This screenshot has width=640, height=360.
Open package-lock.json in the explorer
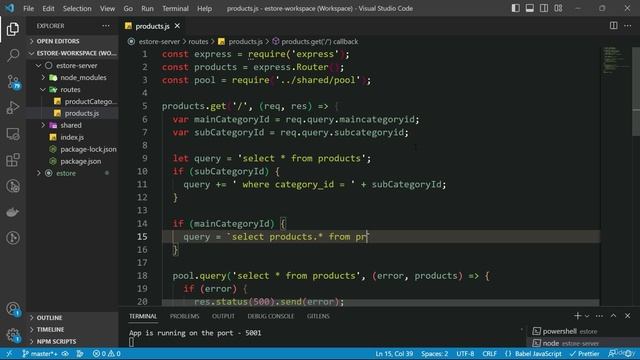pos(73,149)
